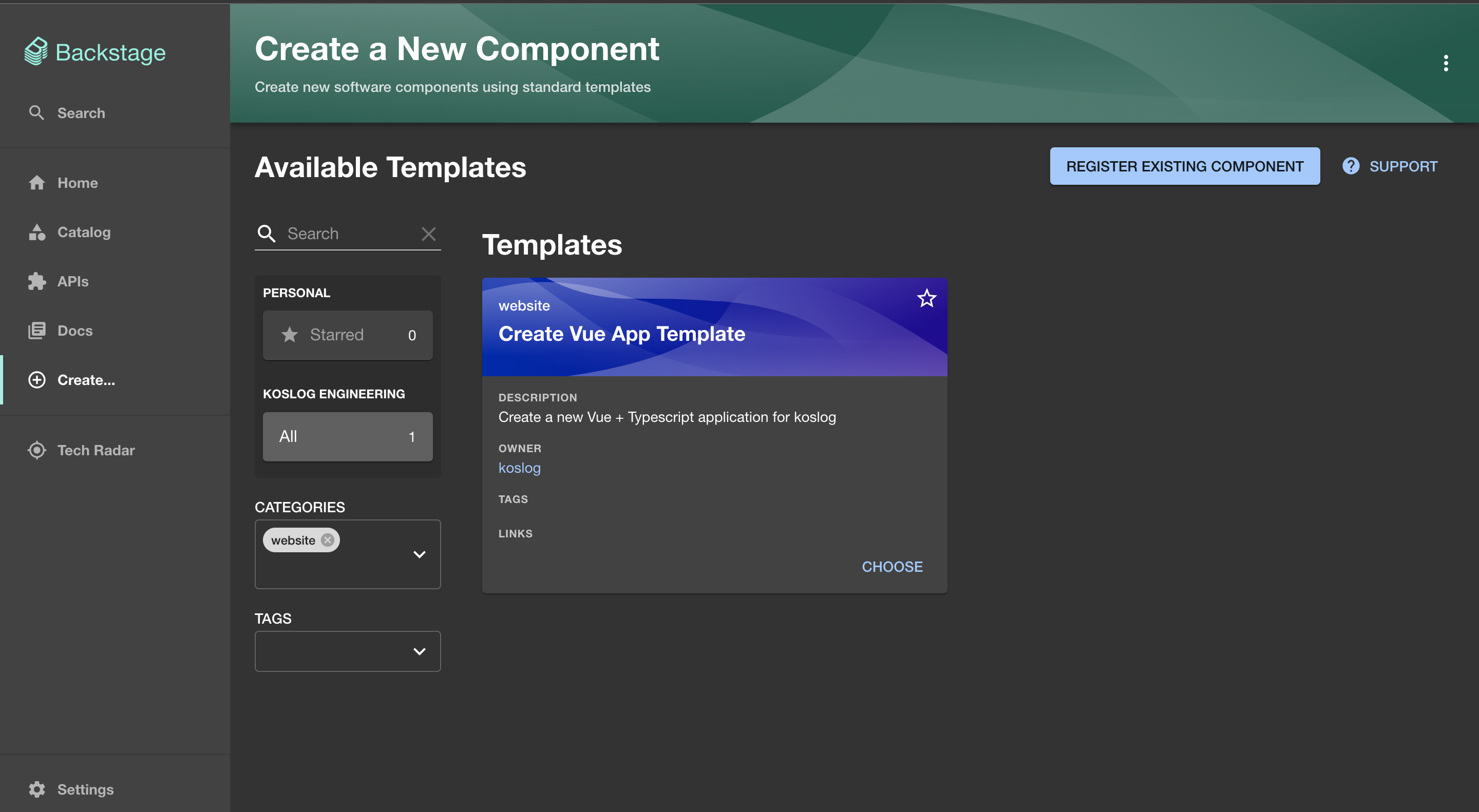Screen dimensions: 1479x812
Task: Click the Backstage wordmark text
Action: click(110, 52)
